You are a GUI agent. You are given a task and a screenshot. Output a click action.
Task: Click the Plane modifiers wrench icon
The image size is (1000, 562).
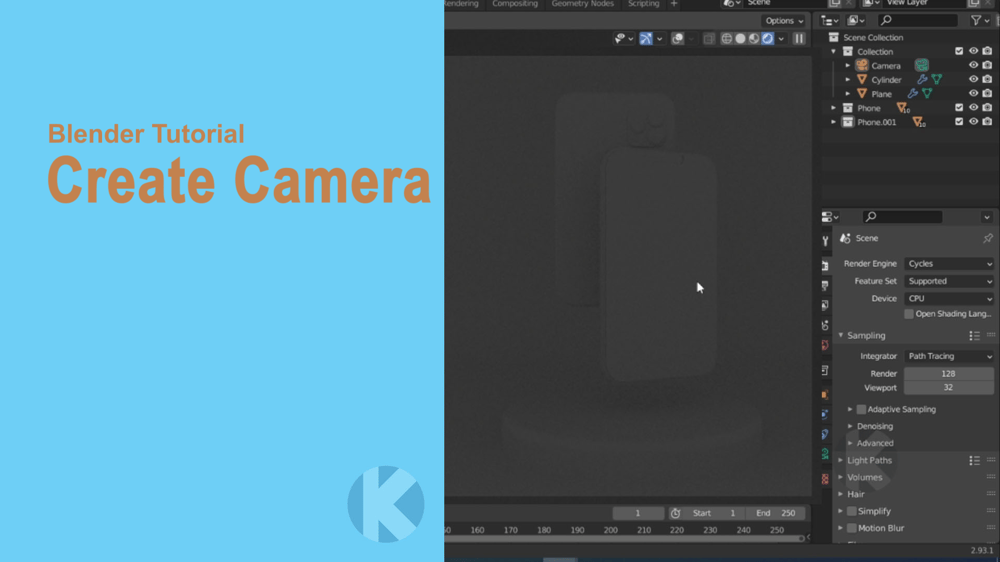913,94
